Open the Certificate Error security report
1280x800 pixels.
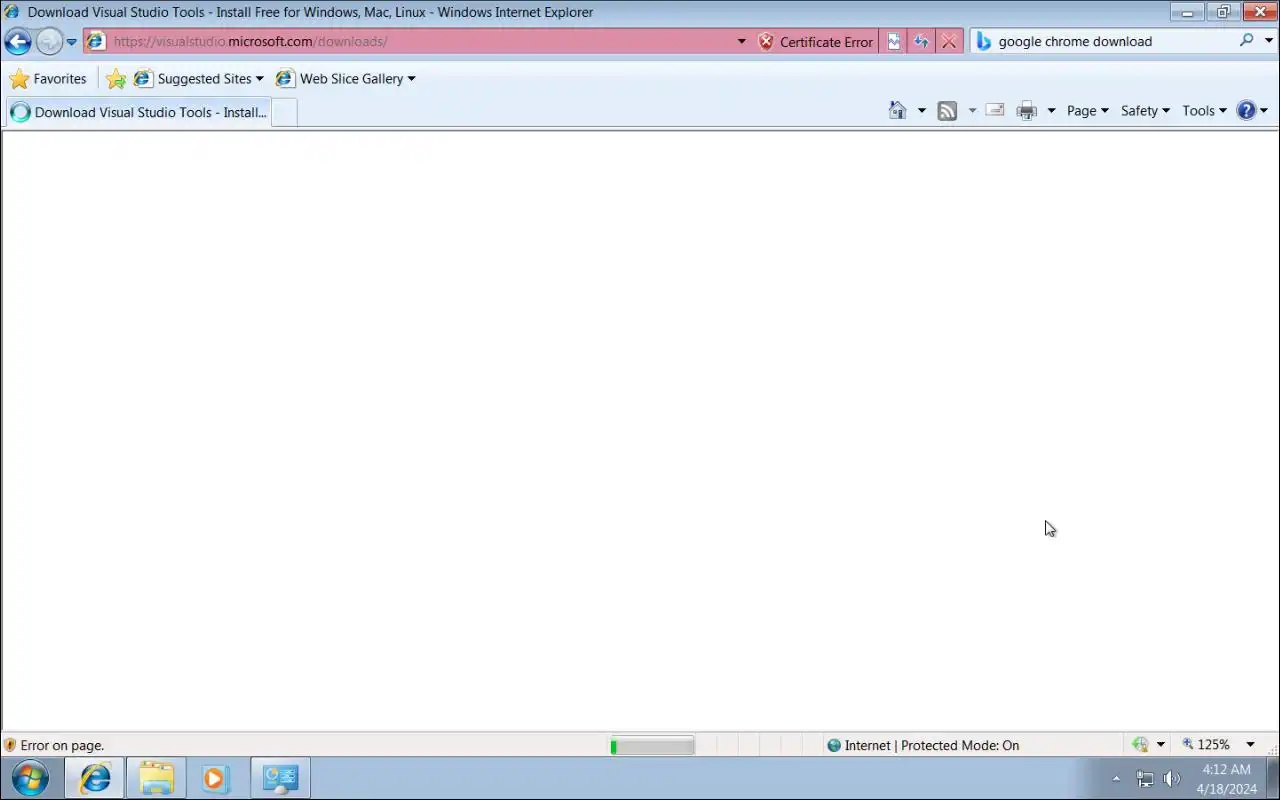coord(815,42)
